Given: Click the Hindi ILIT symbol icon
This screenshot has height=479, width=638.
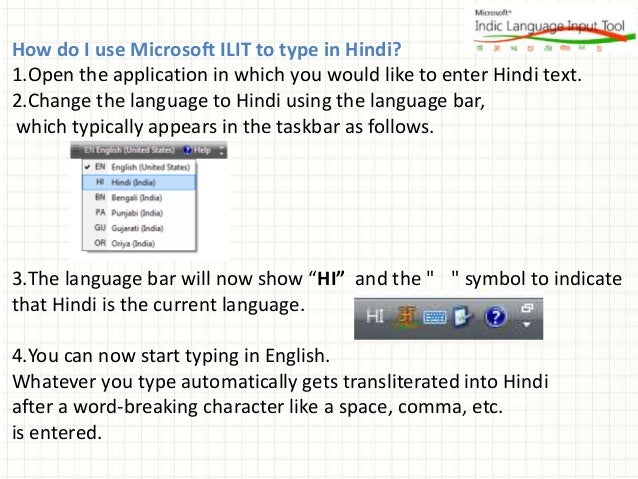Looking at the screenshot, I should (407, 316).
